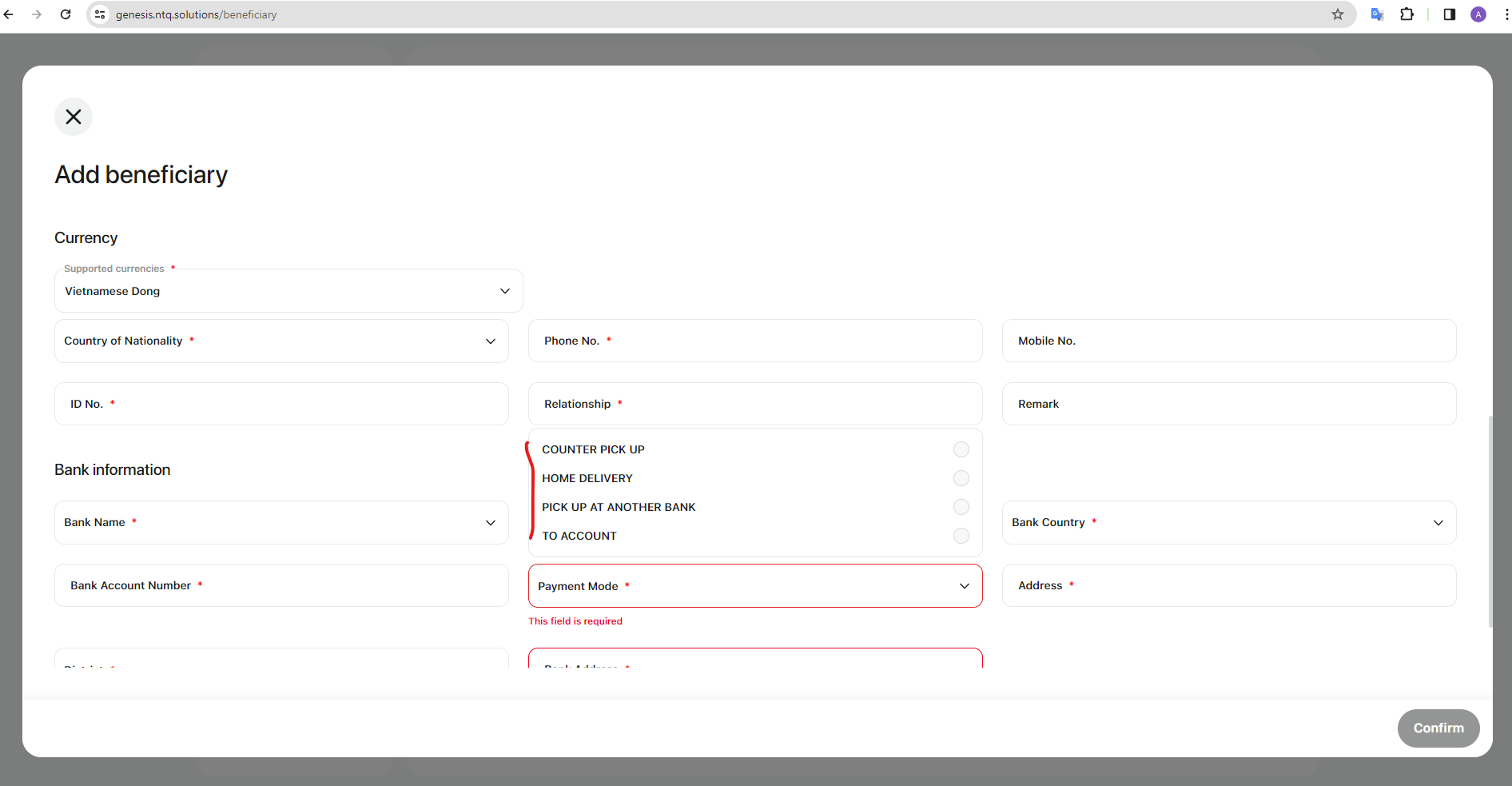Open the Google Translate icon
The width and height of the screenshot is (1512, 786).
(x=1377, y=14)
